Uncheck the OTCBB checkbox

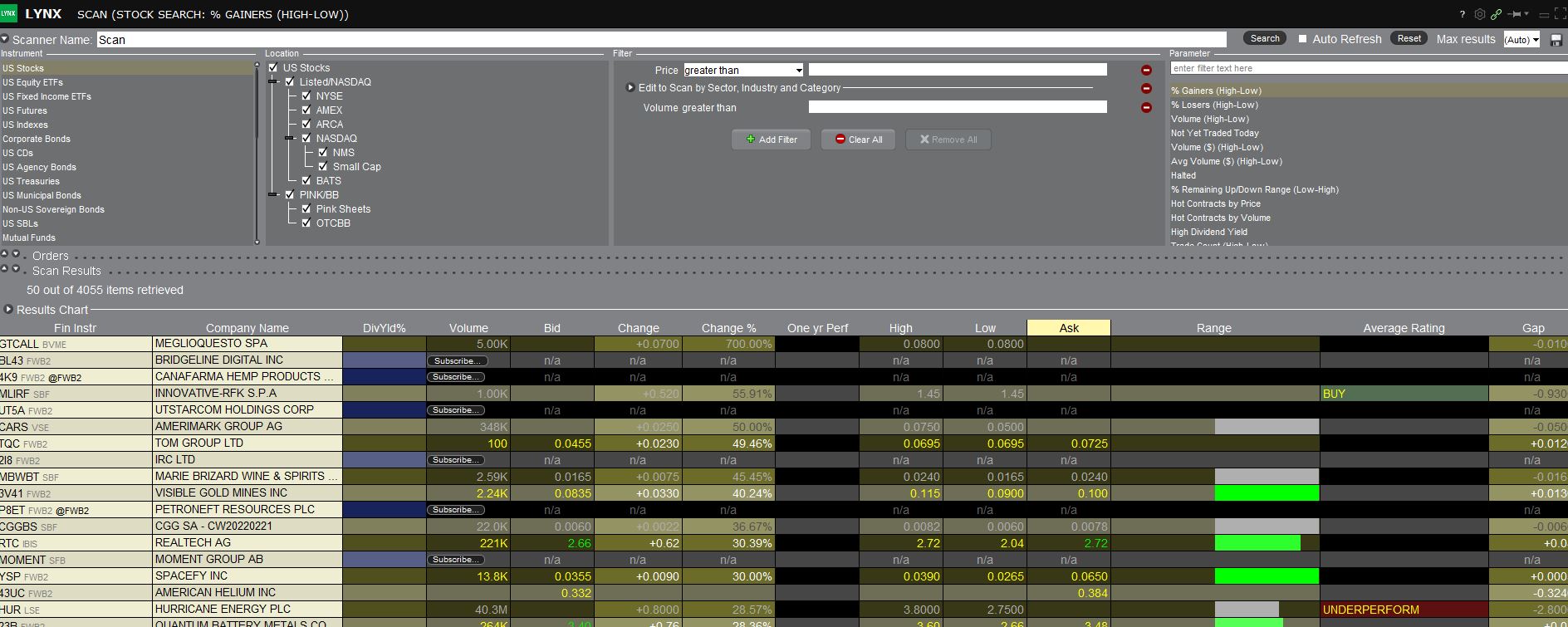(x=306, y=223)
